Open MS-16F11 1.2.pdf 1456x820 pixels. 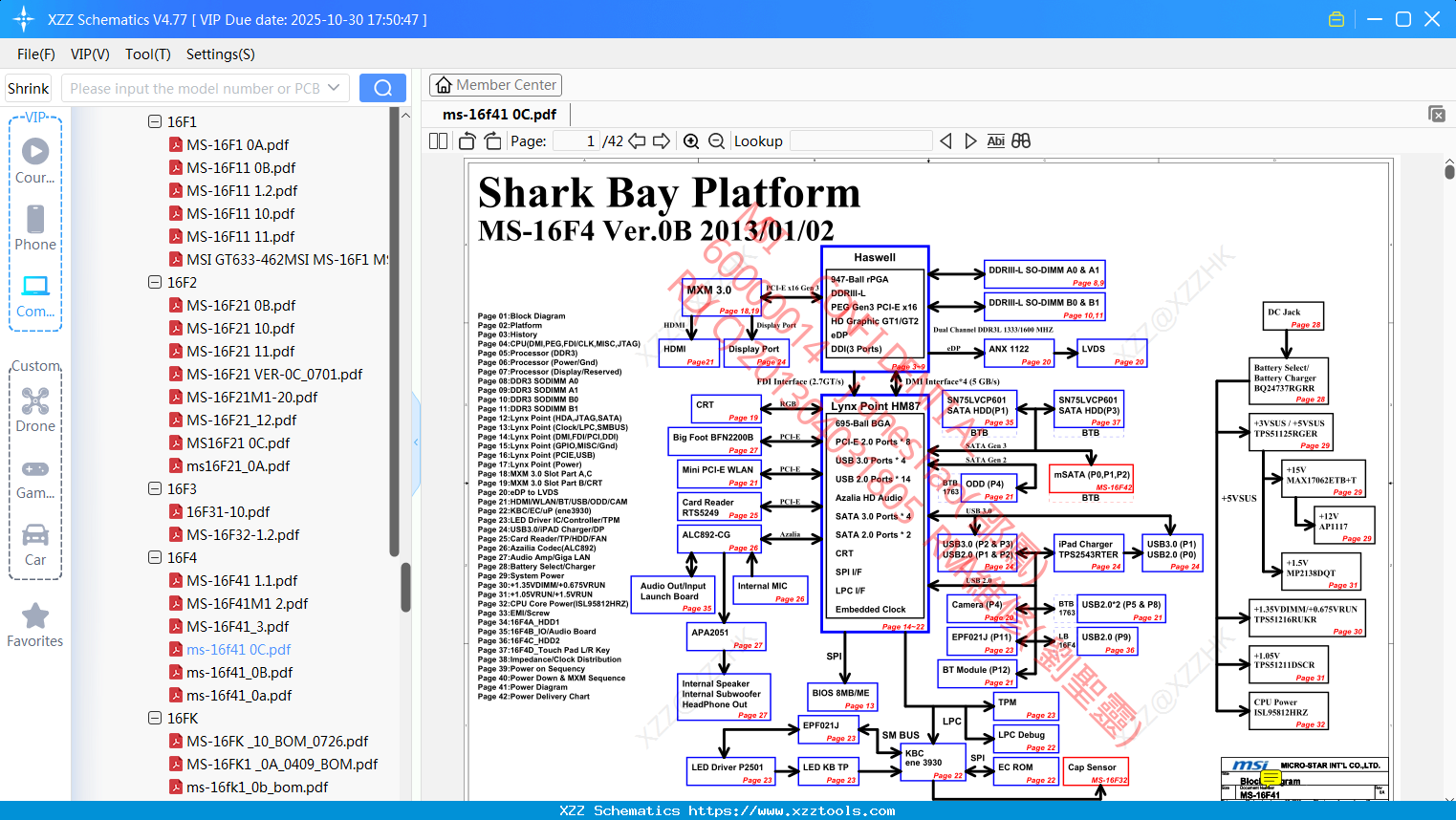242,190
